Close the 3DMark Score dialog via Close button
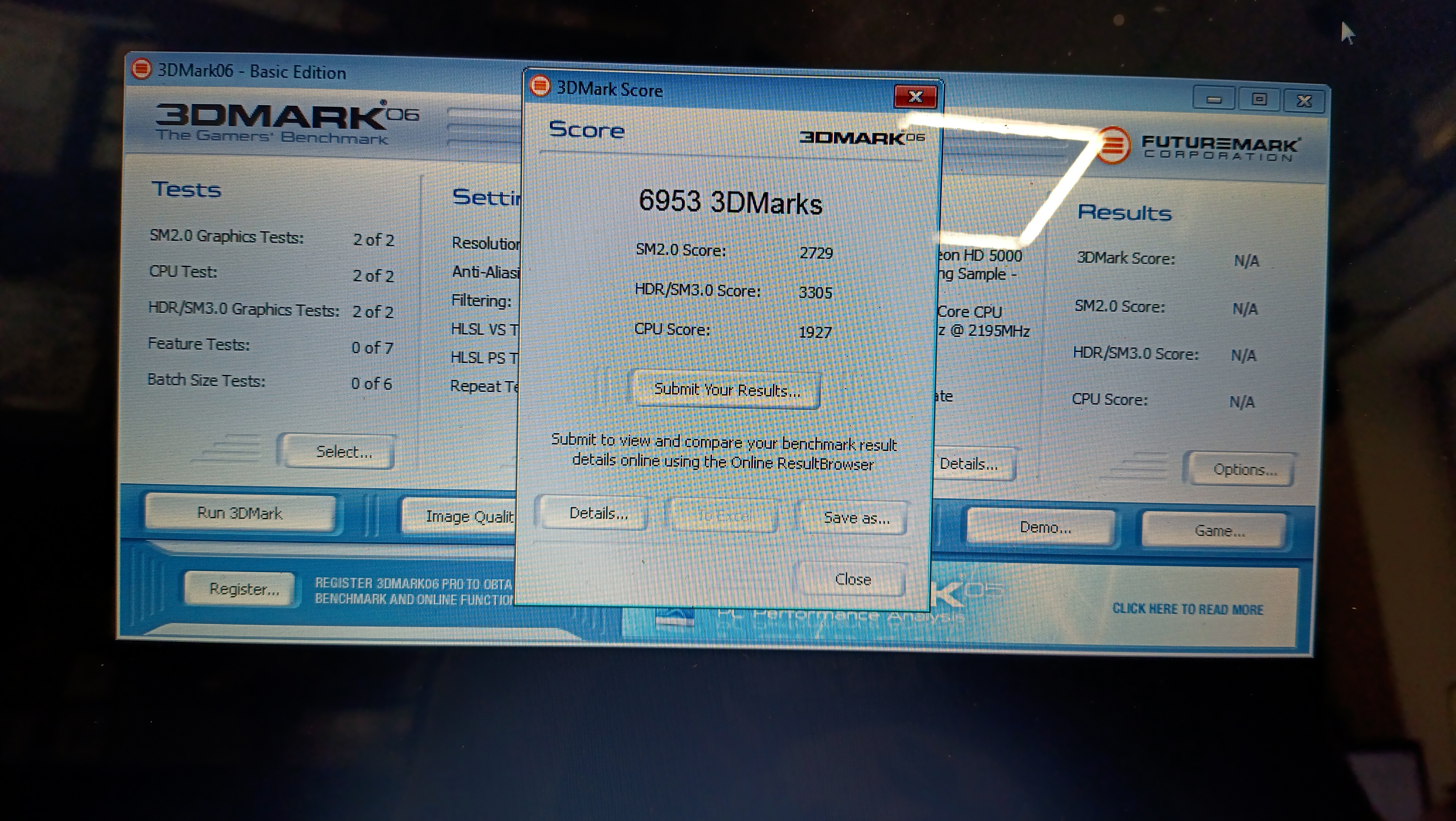1456x821 pixels. (853, 579)
